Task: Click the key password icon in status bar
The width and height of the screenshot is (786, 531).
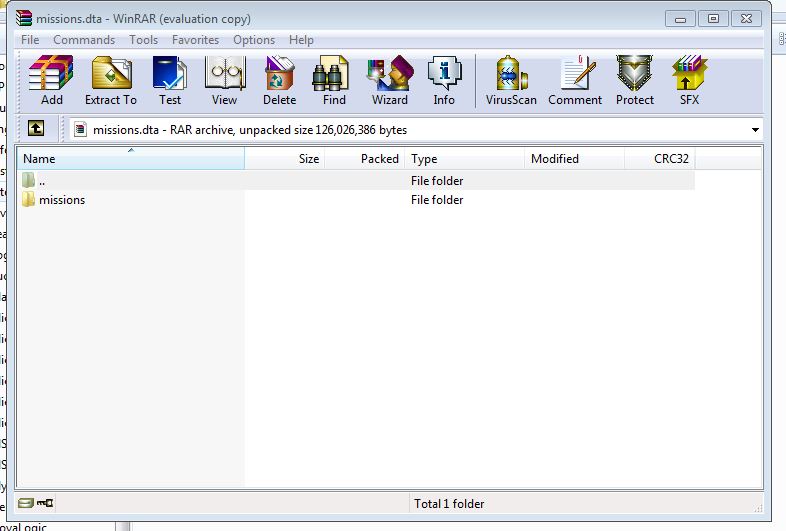Action: 45,502
